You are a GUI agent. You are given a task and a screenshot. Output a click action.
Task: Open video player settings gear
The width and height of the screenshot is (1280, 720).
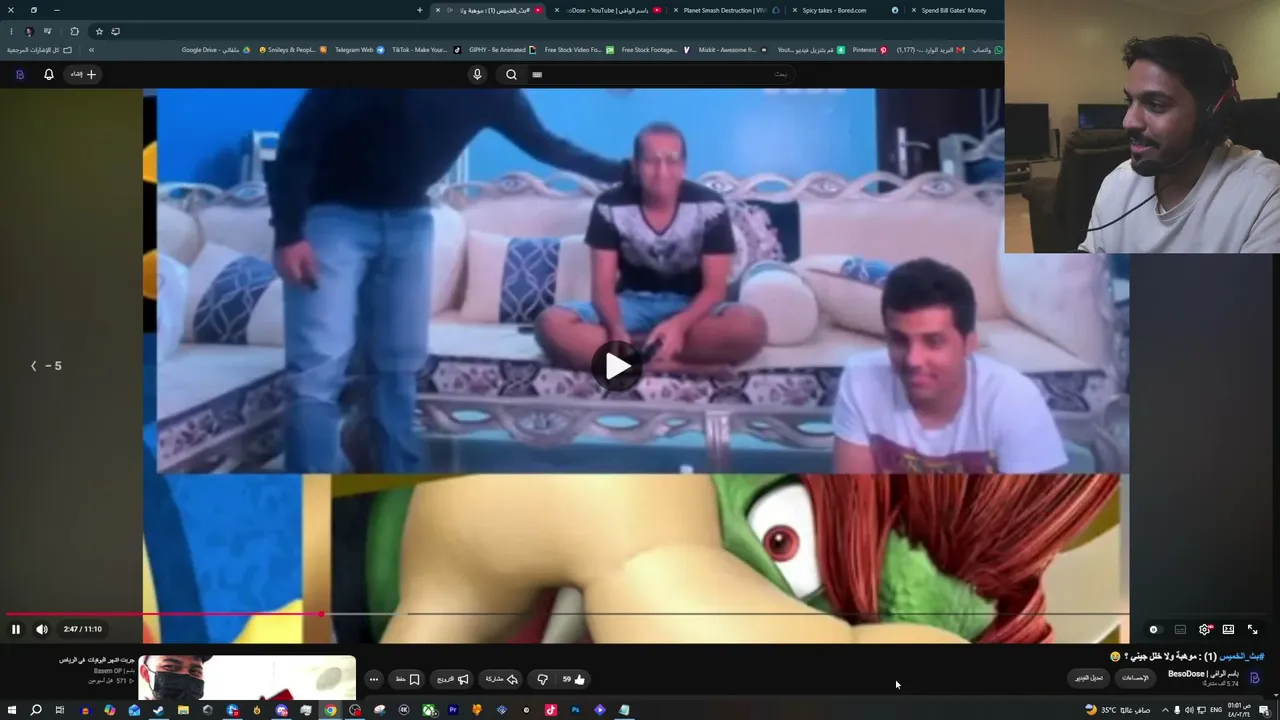(1205, 630)
